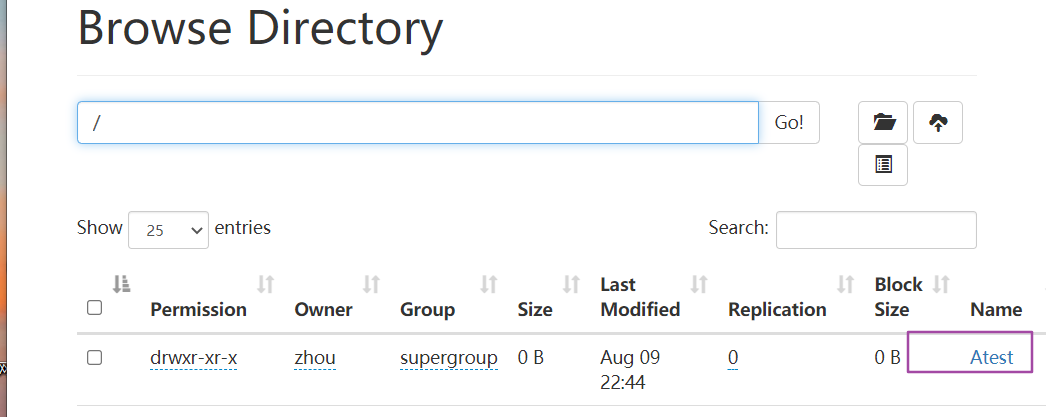Viewport: 1046px width, 417px height.
Task: Sort entries by Size column arrows
Action: [x=572, y=285]
